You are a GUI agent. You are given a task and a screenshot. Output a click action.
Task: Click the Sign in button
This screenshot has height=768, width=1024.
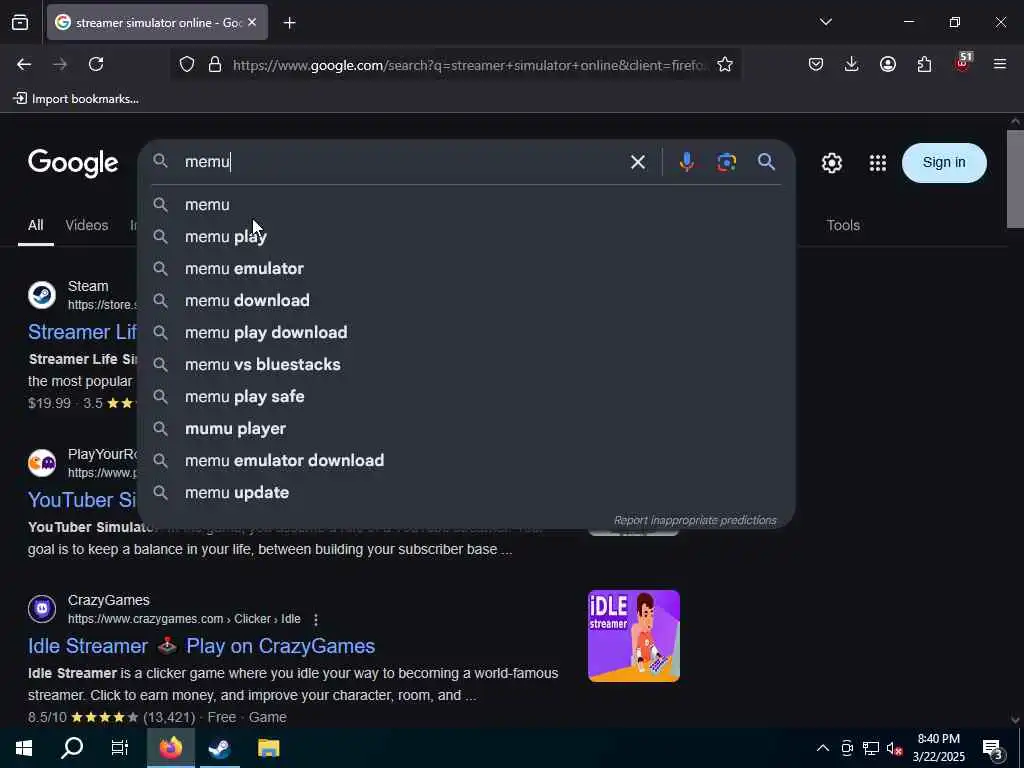click(x=944, y=163)
